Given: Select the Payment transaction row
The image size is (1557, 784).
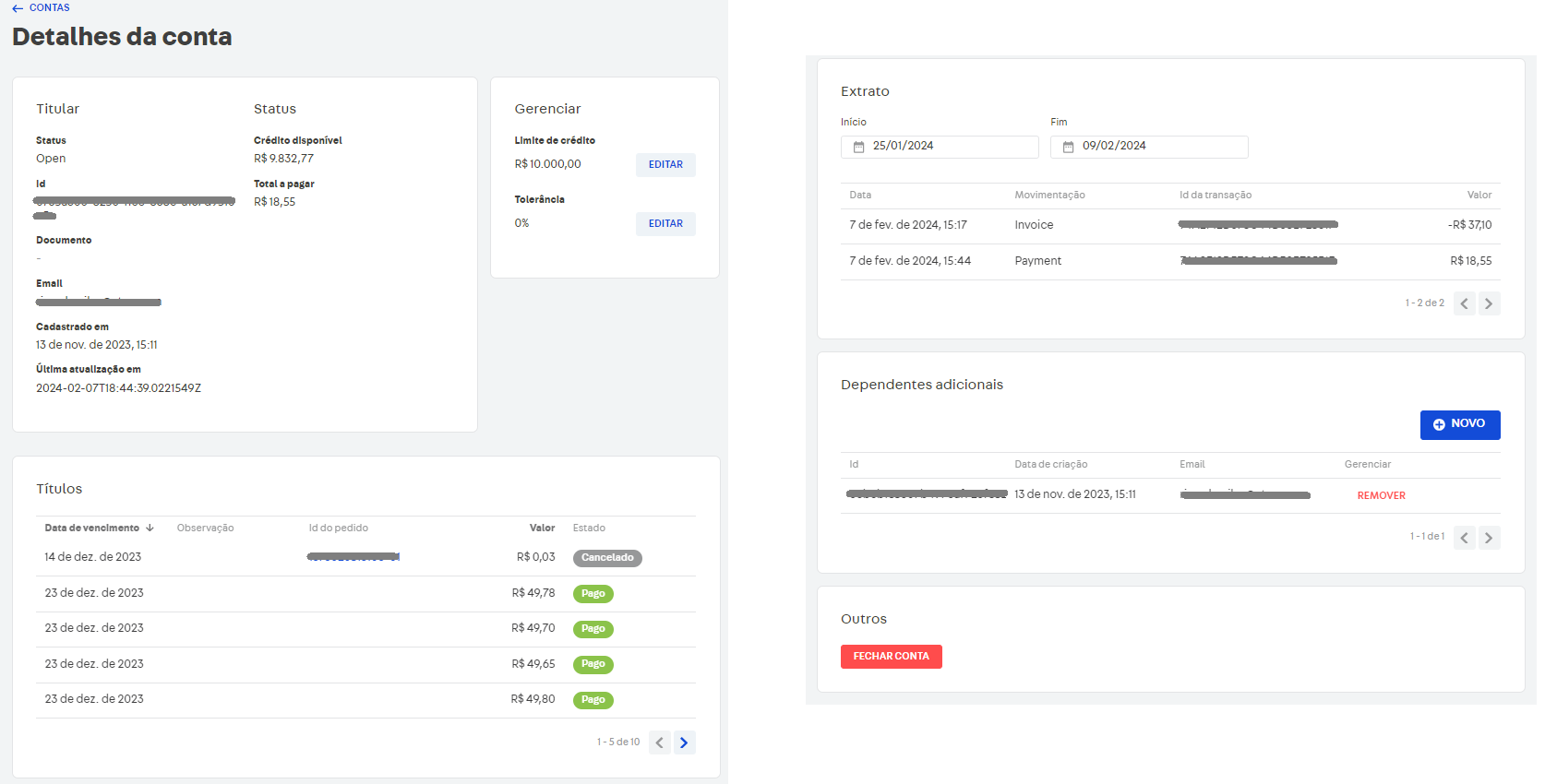Looking at the screenshot, I should coord(1169,262).
